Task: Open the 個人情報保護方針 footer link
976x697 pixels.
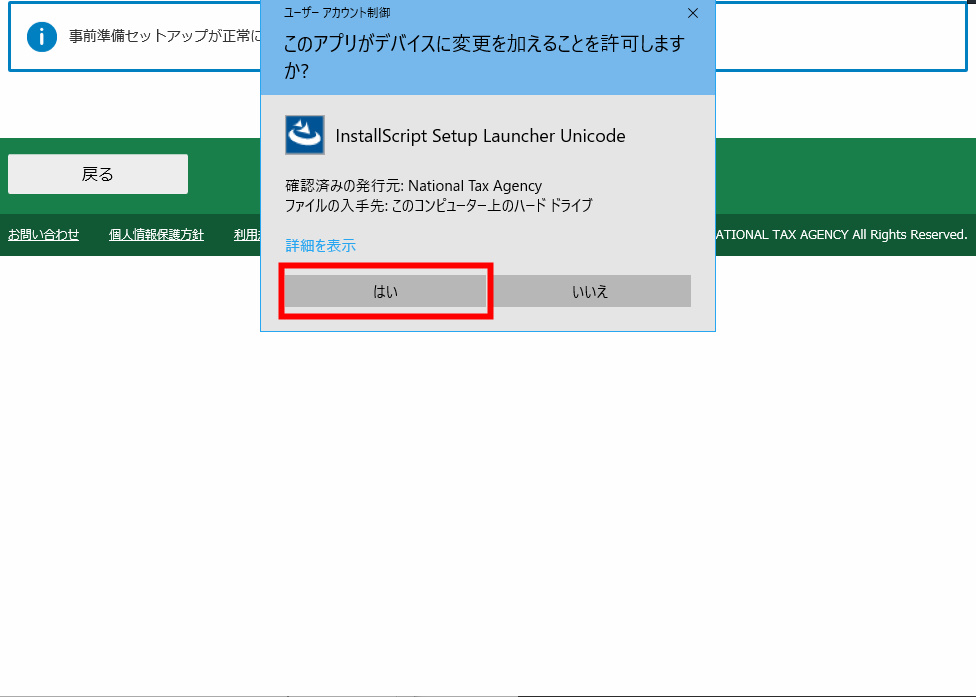Action: tap(156, 235)
